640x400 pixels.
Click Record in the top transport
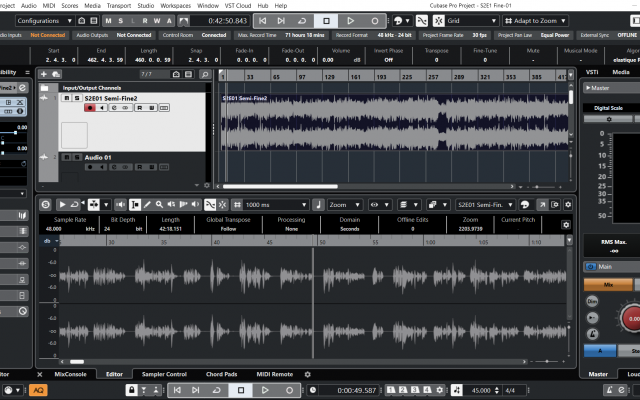click(375, 21)
